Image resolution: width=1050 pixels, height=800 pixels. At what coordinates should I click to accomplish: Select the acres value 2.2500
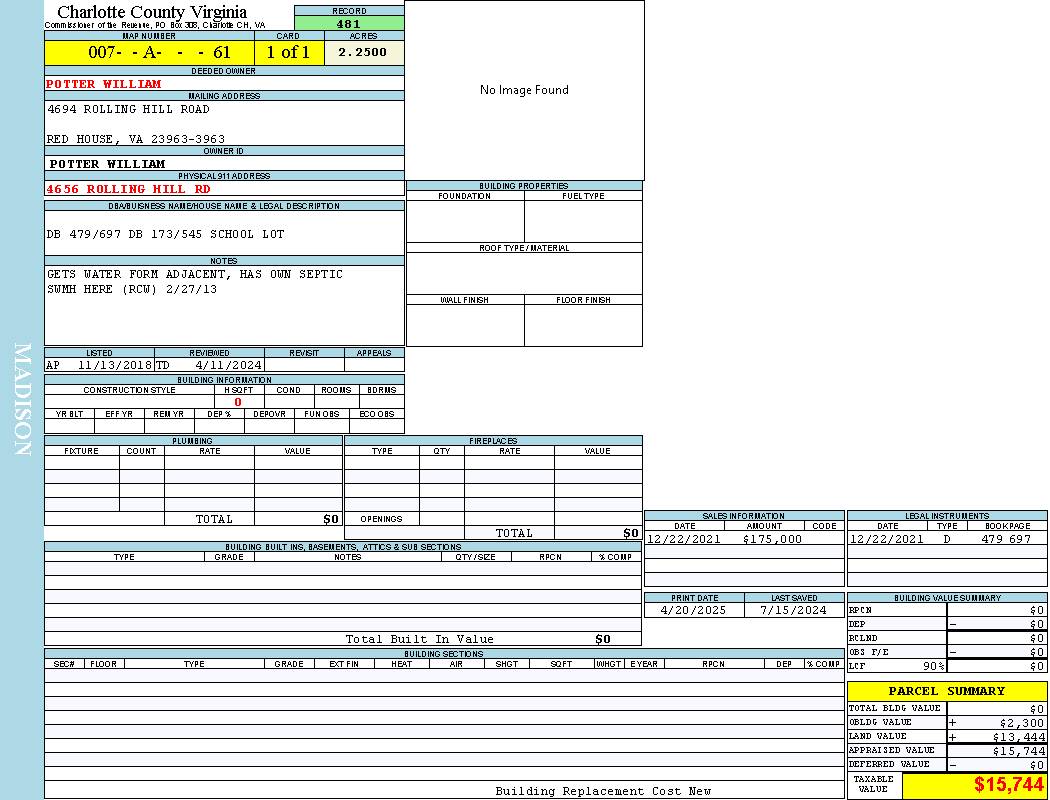[x=363, y=53]
